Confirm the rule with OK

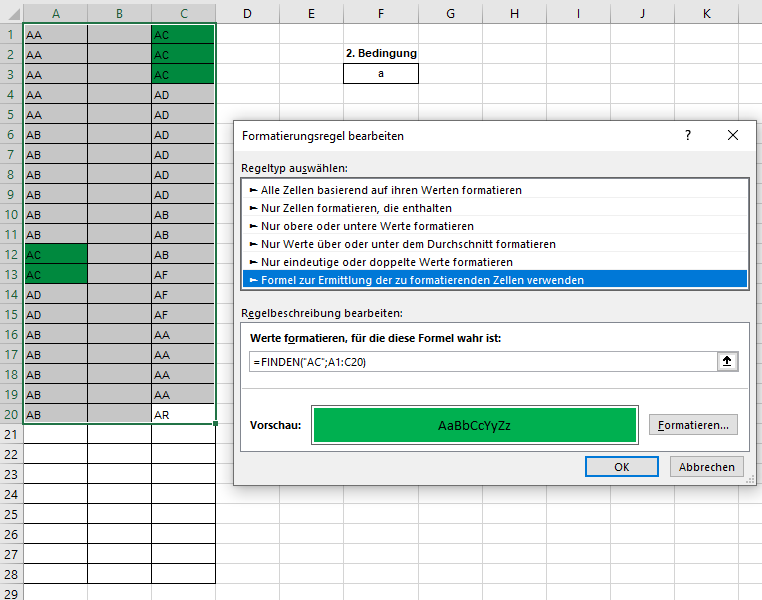[x=622, y=467]
